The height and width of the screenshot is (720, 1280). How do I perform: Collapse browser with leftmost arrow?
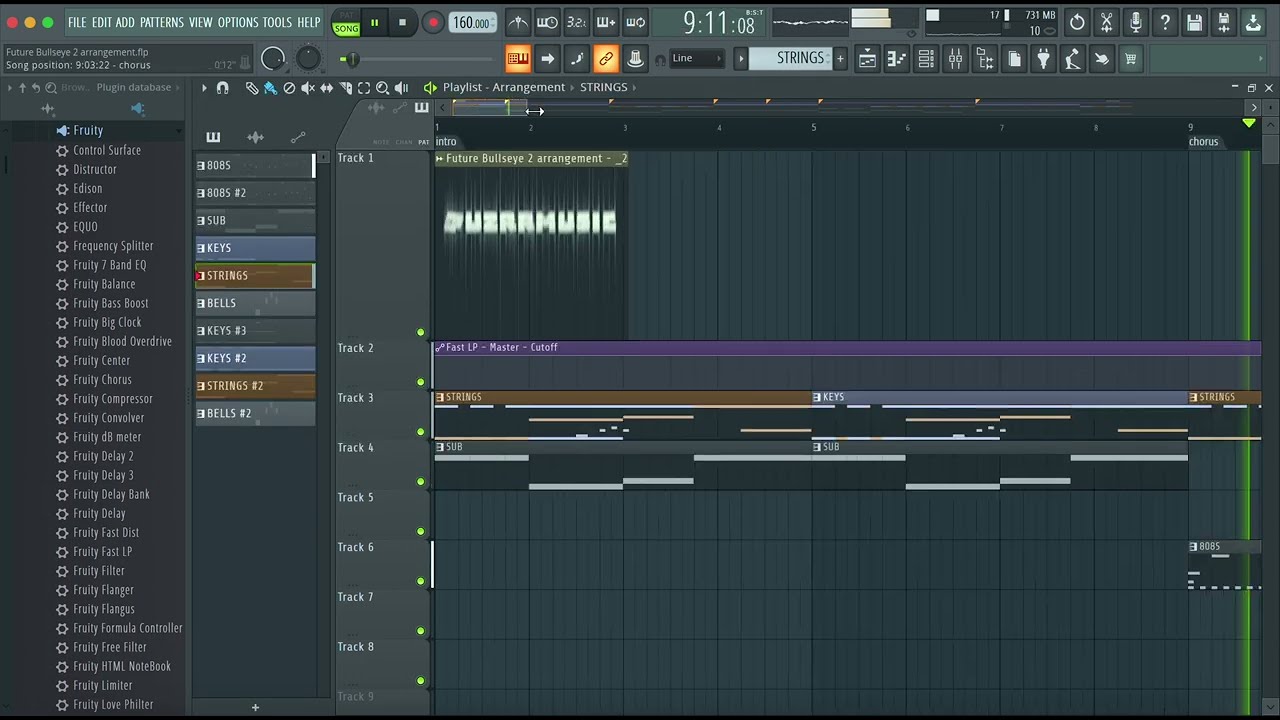(10, 88)
